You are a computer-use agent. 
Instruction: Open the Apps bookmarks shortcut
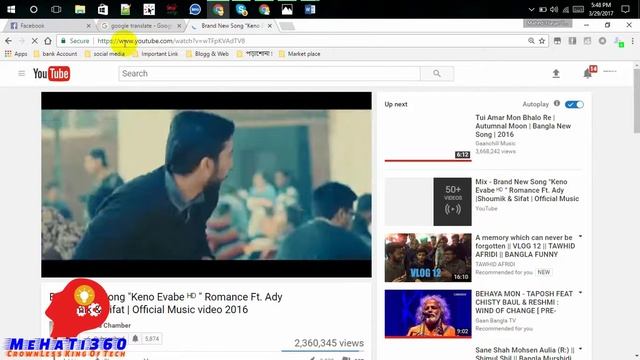tap(16, 53)
